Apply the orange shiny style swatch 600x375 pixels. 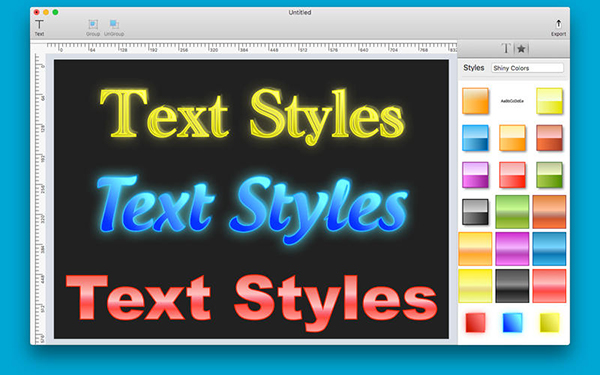pyautogui.click(x=475, y=101)
